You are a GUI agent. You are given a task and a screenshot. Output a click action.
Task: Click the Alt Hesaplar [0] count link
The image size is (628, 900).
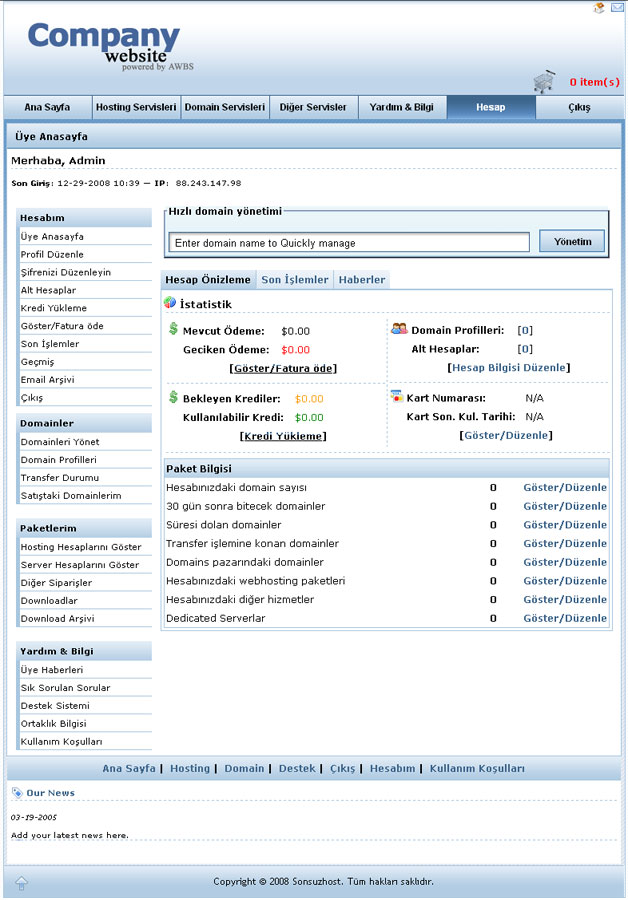pyautogui.click(x=525, y=349)
